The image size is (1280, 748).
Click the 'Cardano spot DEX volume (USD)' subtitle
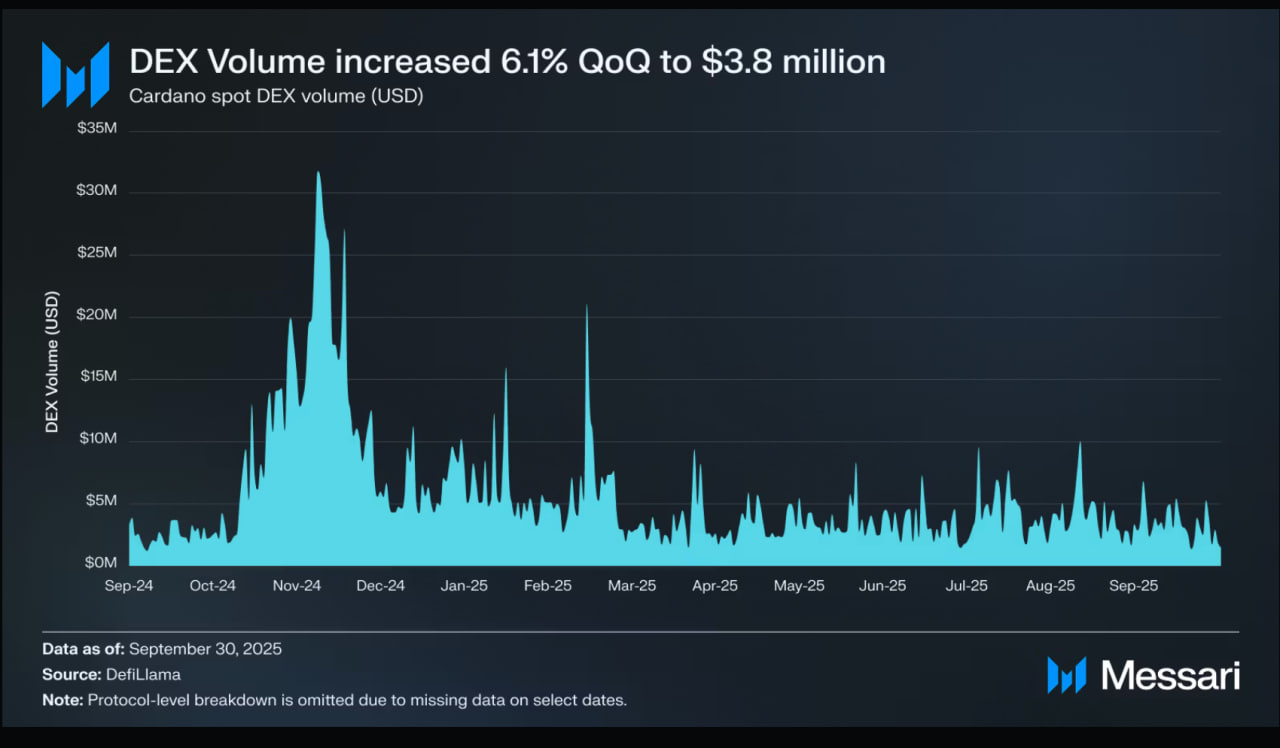[x=276, y=97]
